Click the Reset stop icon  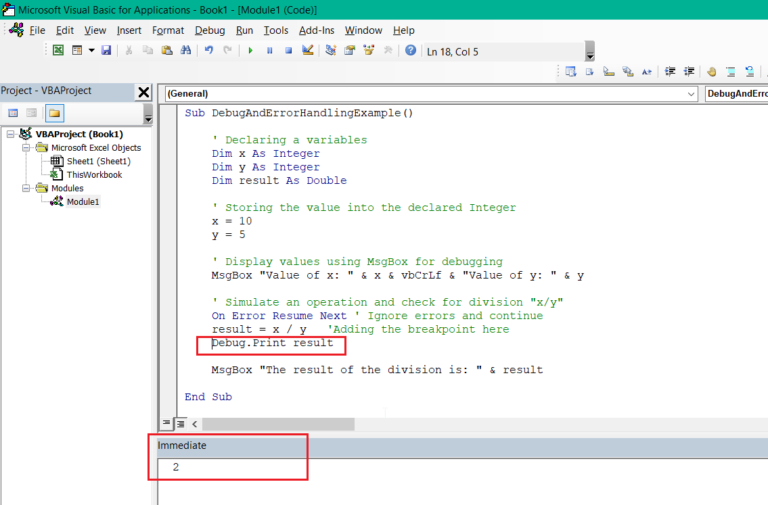[290, 50]
